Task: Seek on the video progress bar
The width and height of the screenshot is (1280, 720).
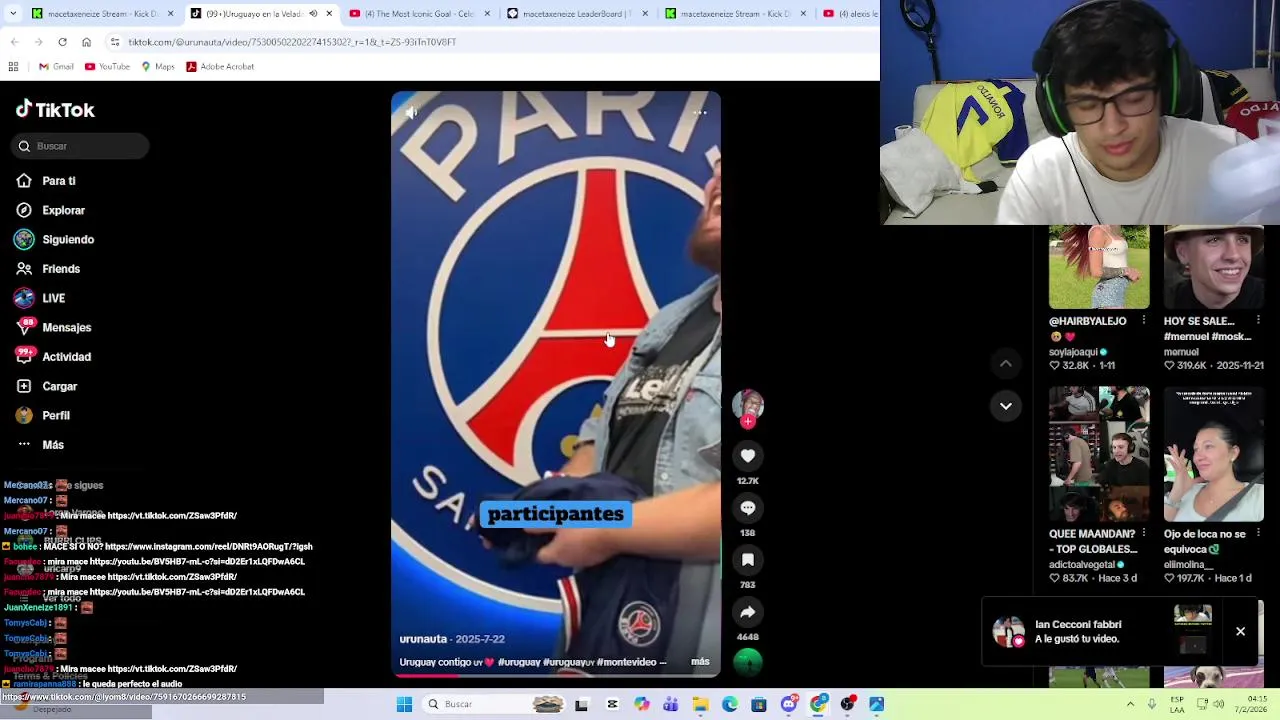Action: point(555,676)
